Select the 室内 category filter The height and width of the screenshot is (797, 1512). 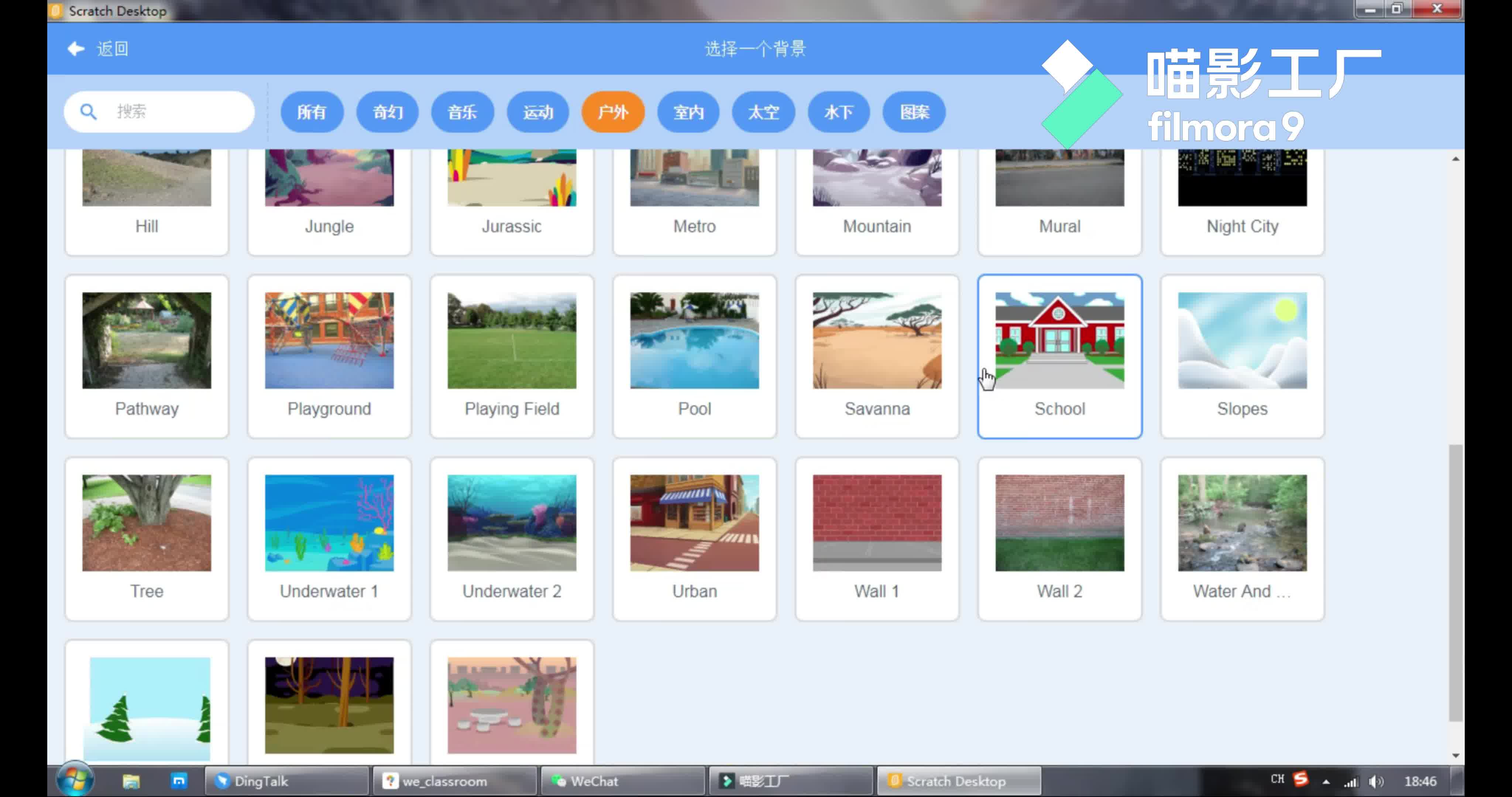coord(688,111)
